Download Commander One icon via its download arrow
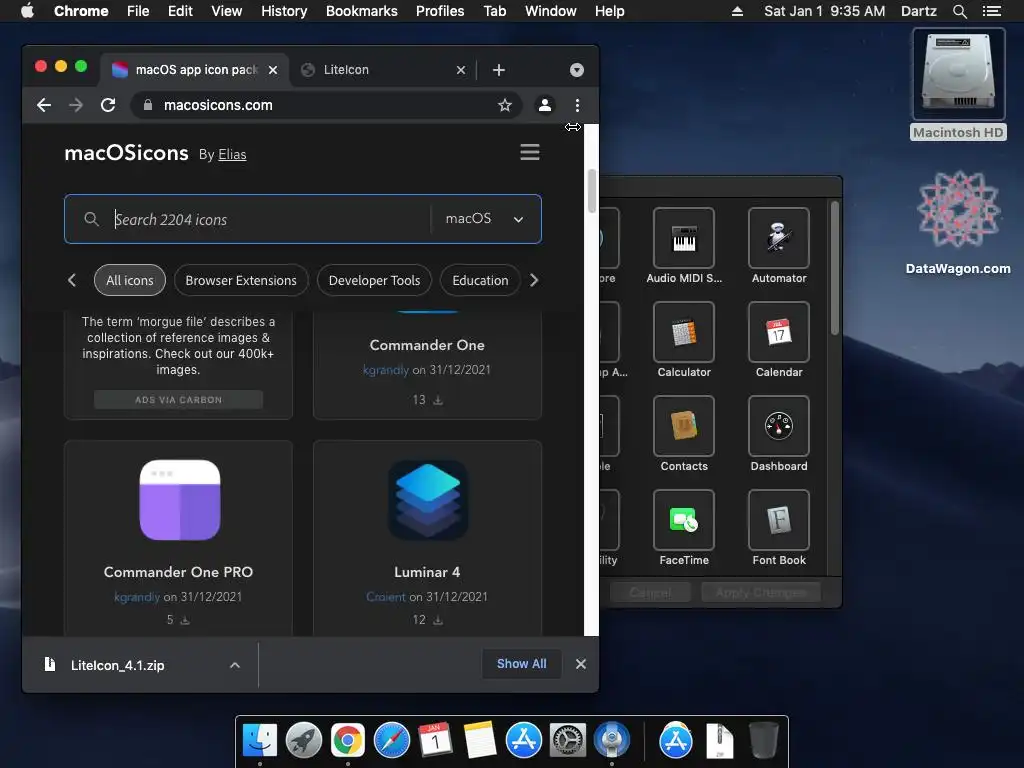 pos(438,400)
